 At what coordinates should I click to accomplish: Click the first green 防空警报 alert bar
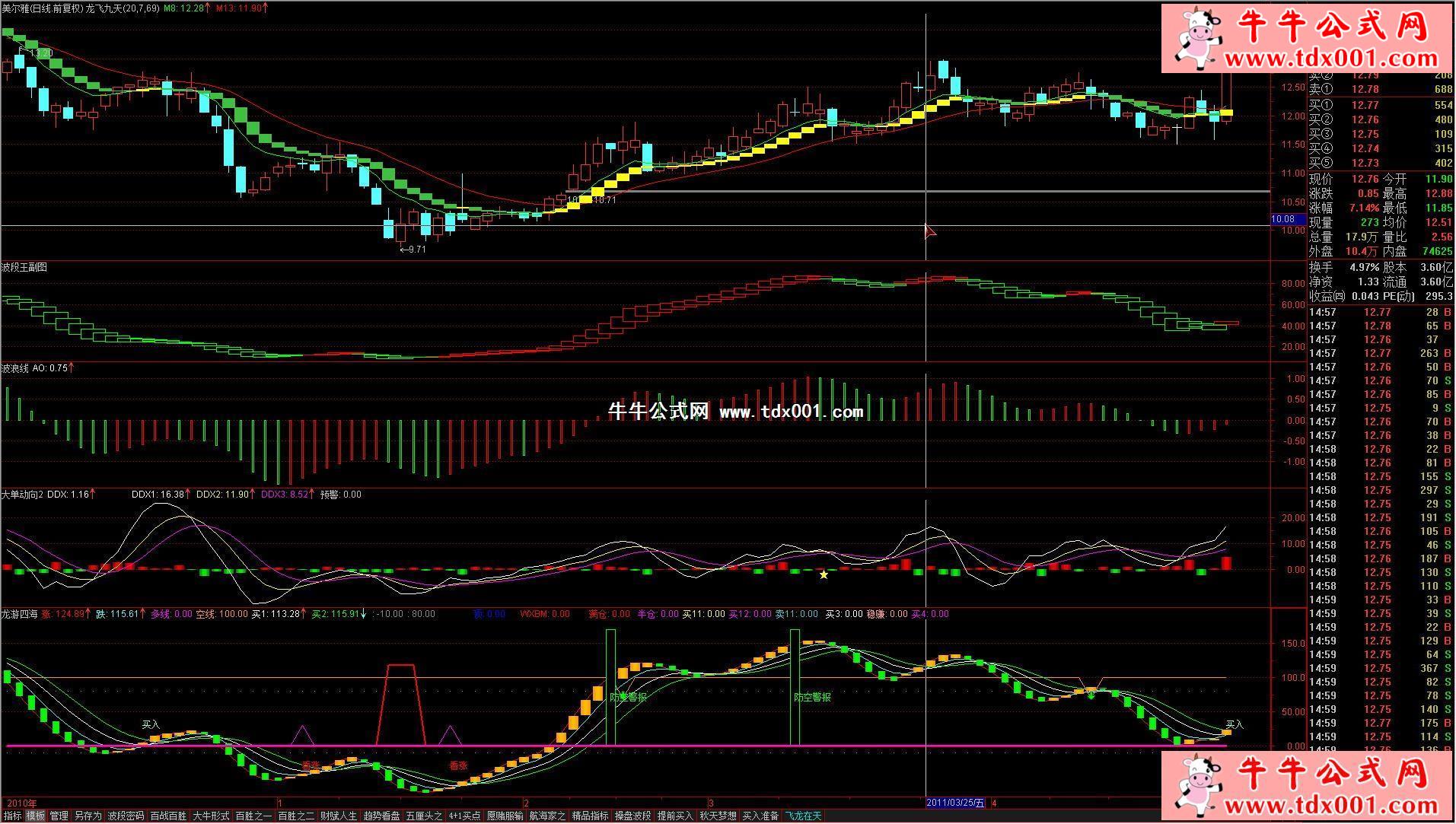click(x=610, y=687)
